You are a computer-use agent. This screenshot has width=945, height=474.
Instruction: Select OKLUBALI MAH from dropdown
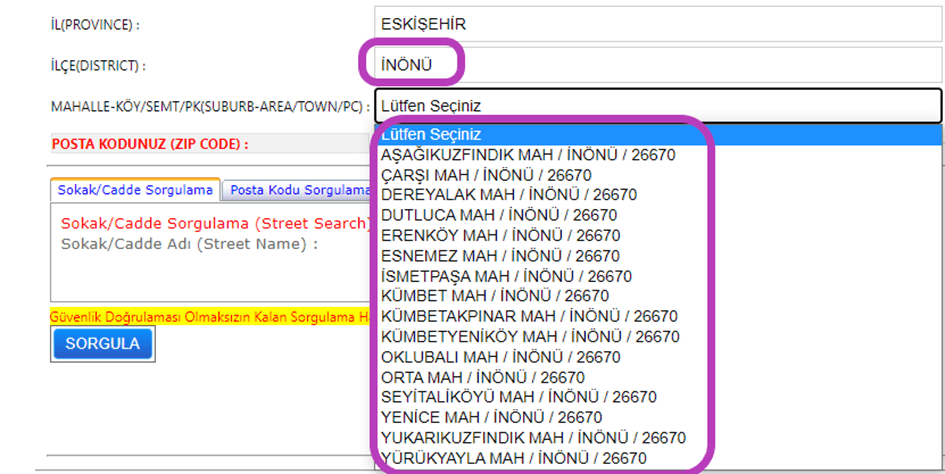[x=501, y=357]
